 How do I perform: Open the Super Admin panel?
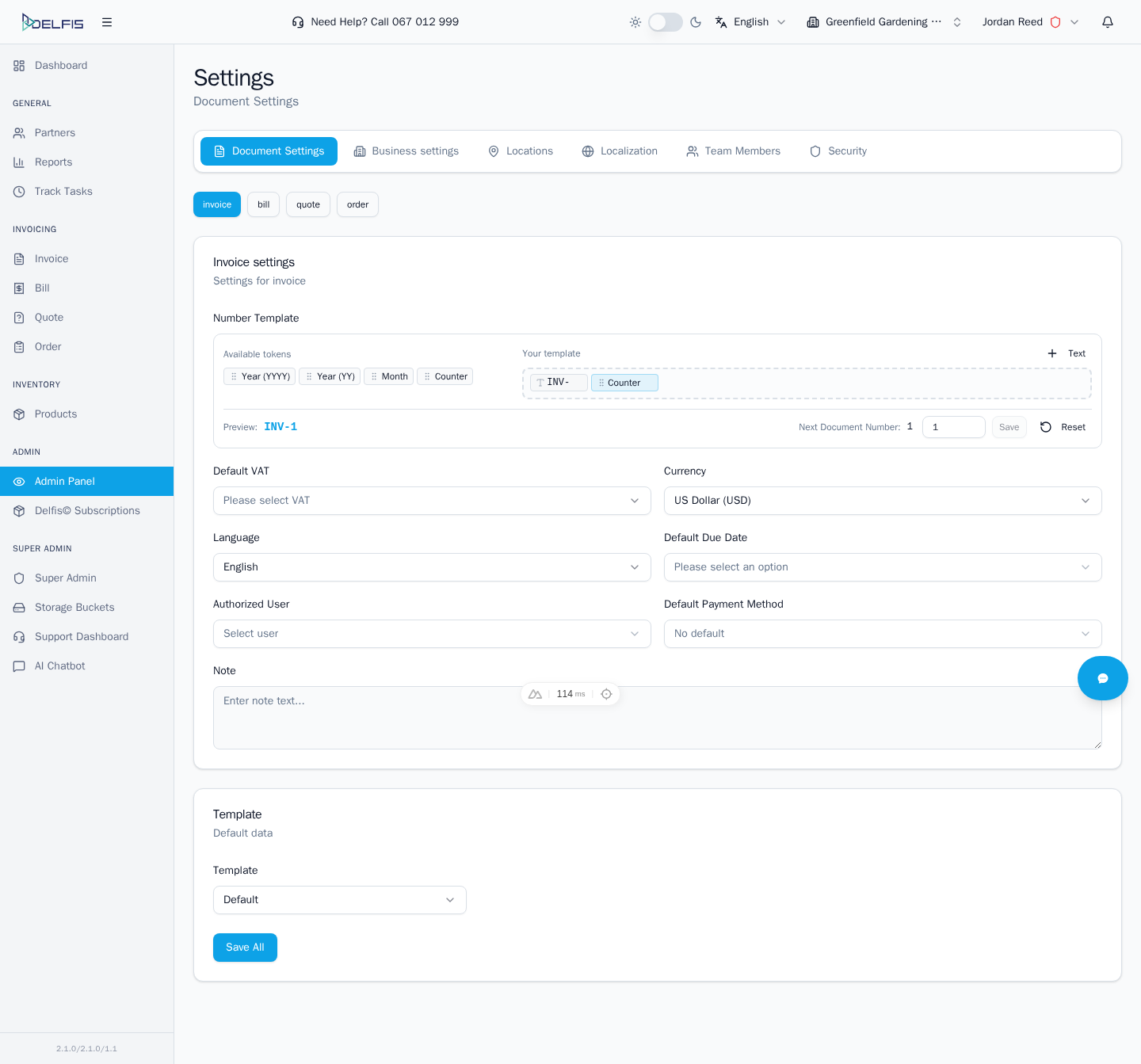pyautogui.click(x=65, y=578)
